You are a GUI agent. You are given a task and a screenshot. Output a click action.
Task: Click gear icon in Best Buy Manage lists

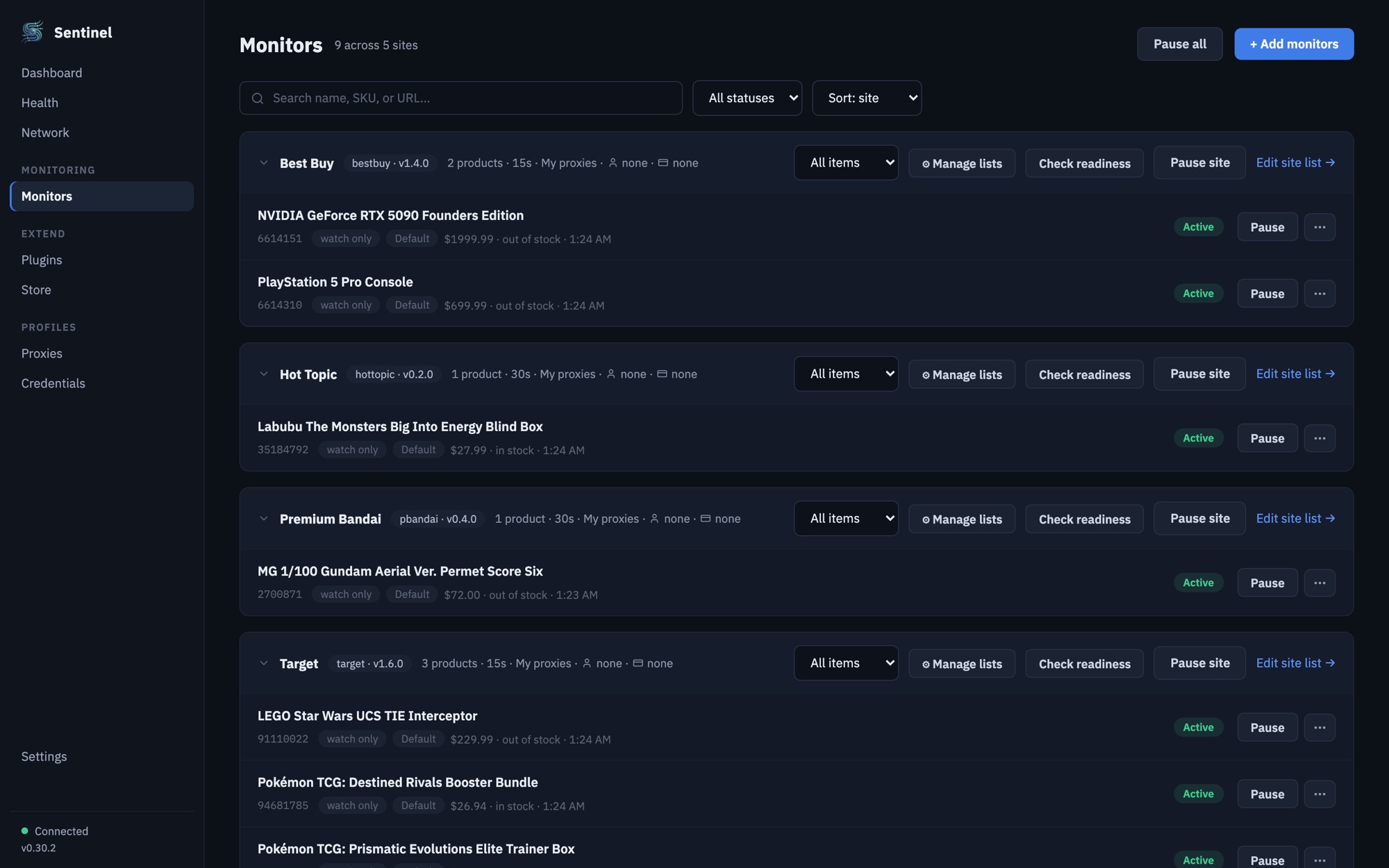[926, 164]
